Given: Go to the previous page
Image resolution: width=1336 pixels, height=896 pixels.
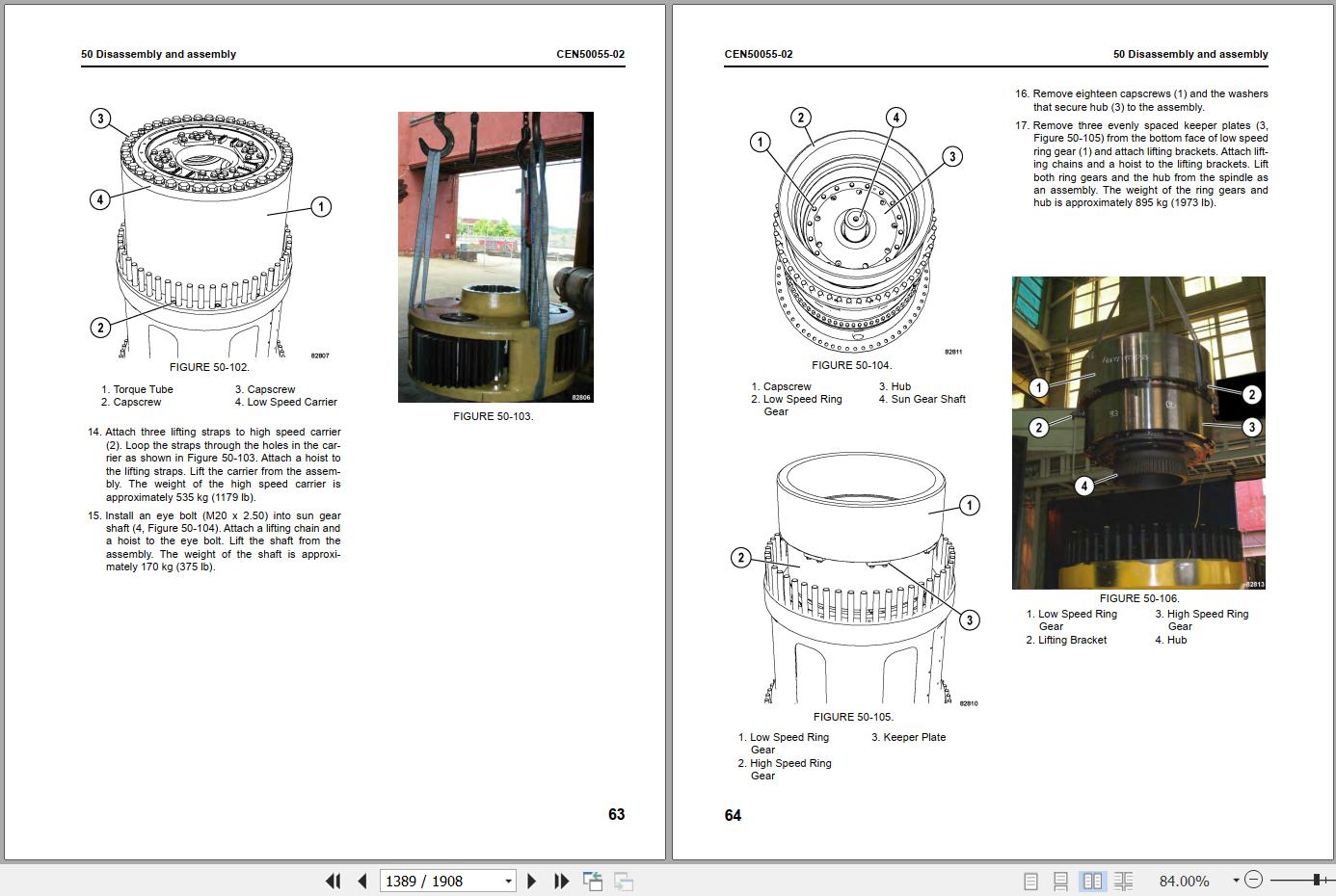Looking at the screenshot, I should click(362, 881).
